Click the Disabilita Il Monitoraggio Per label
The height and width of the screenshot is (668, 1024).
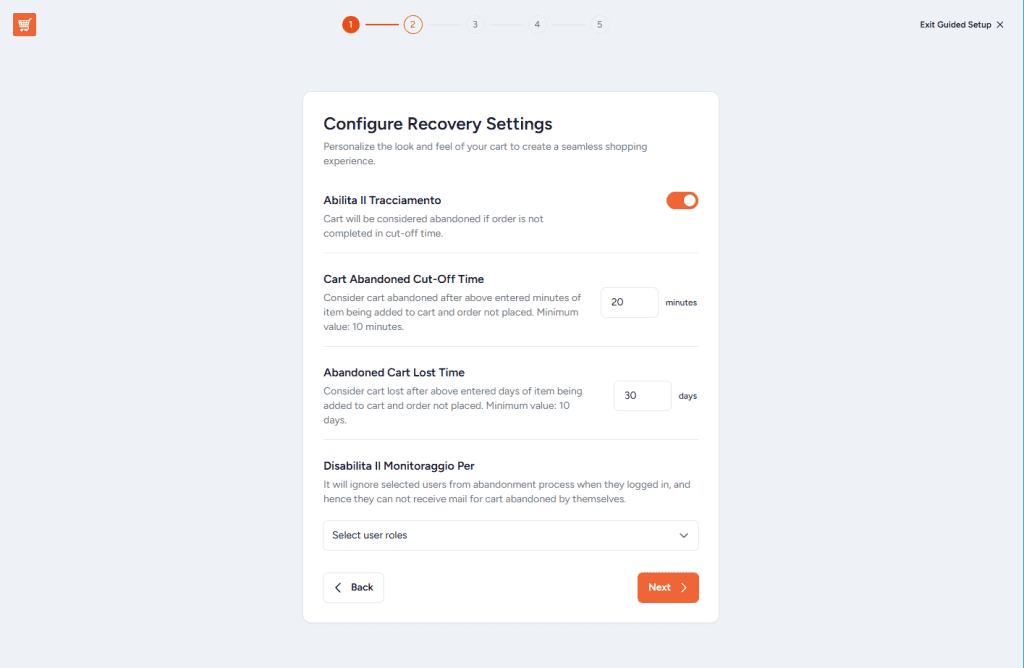click(x=398, y=466)
